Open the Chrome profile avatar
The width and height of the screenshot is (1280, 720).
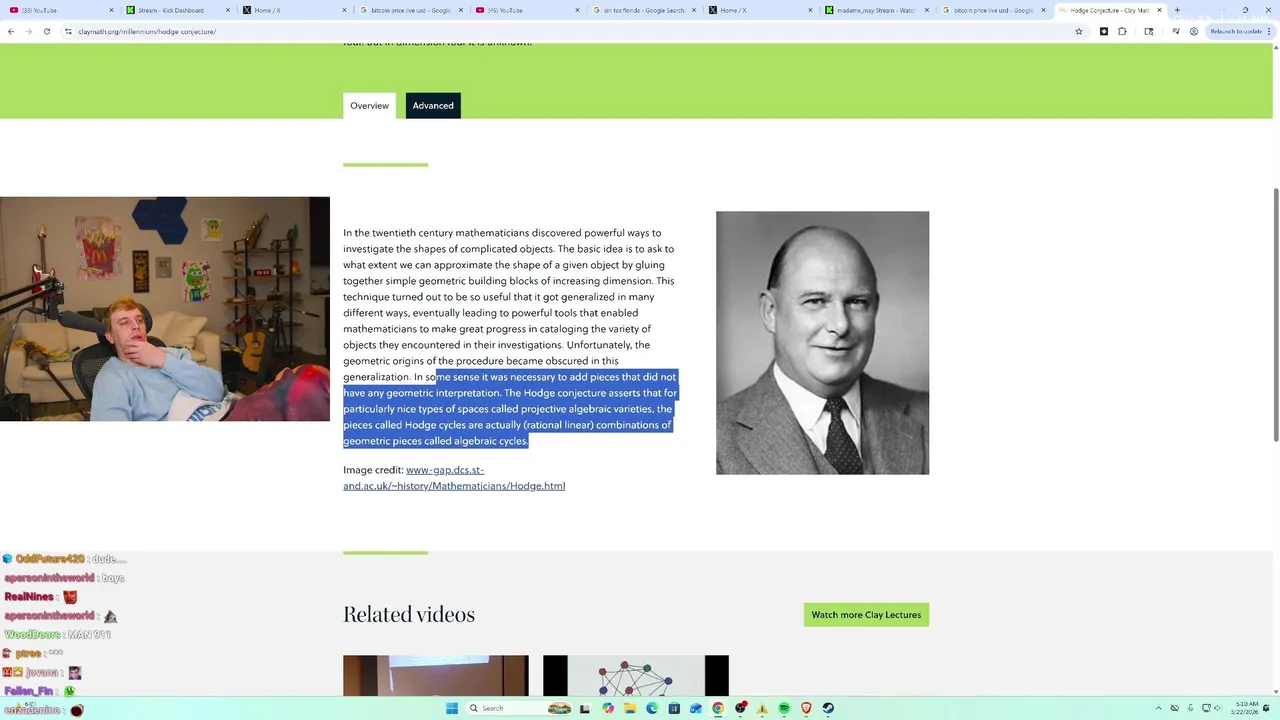click(1194, 31)
